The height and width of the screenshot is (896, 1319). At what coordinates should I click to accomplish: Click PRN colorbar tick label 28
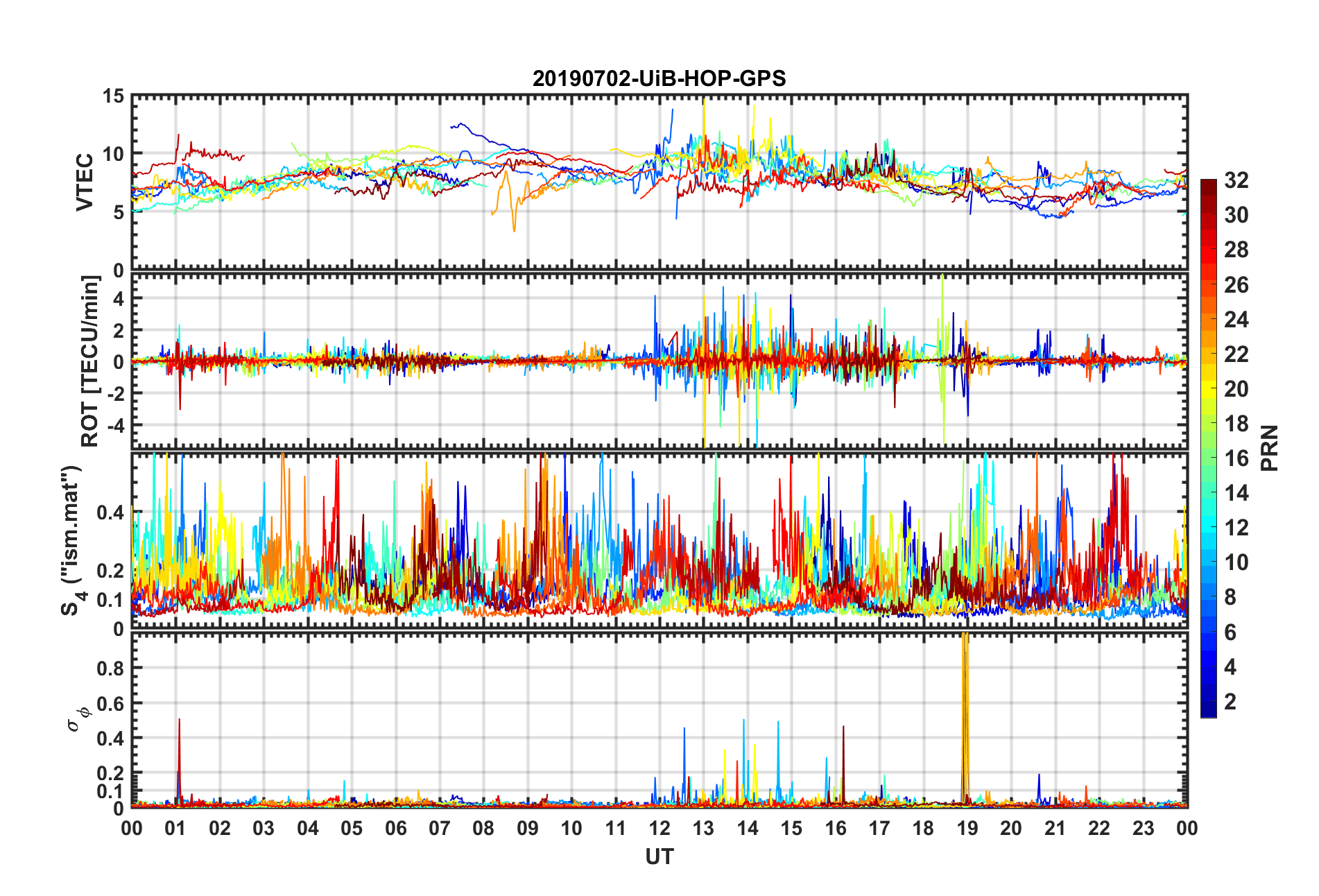pos(1236,250)
